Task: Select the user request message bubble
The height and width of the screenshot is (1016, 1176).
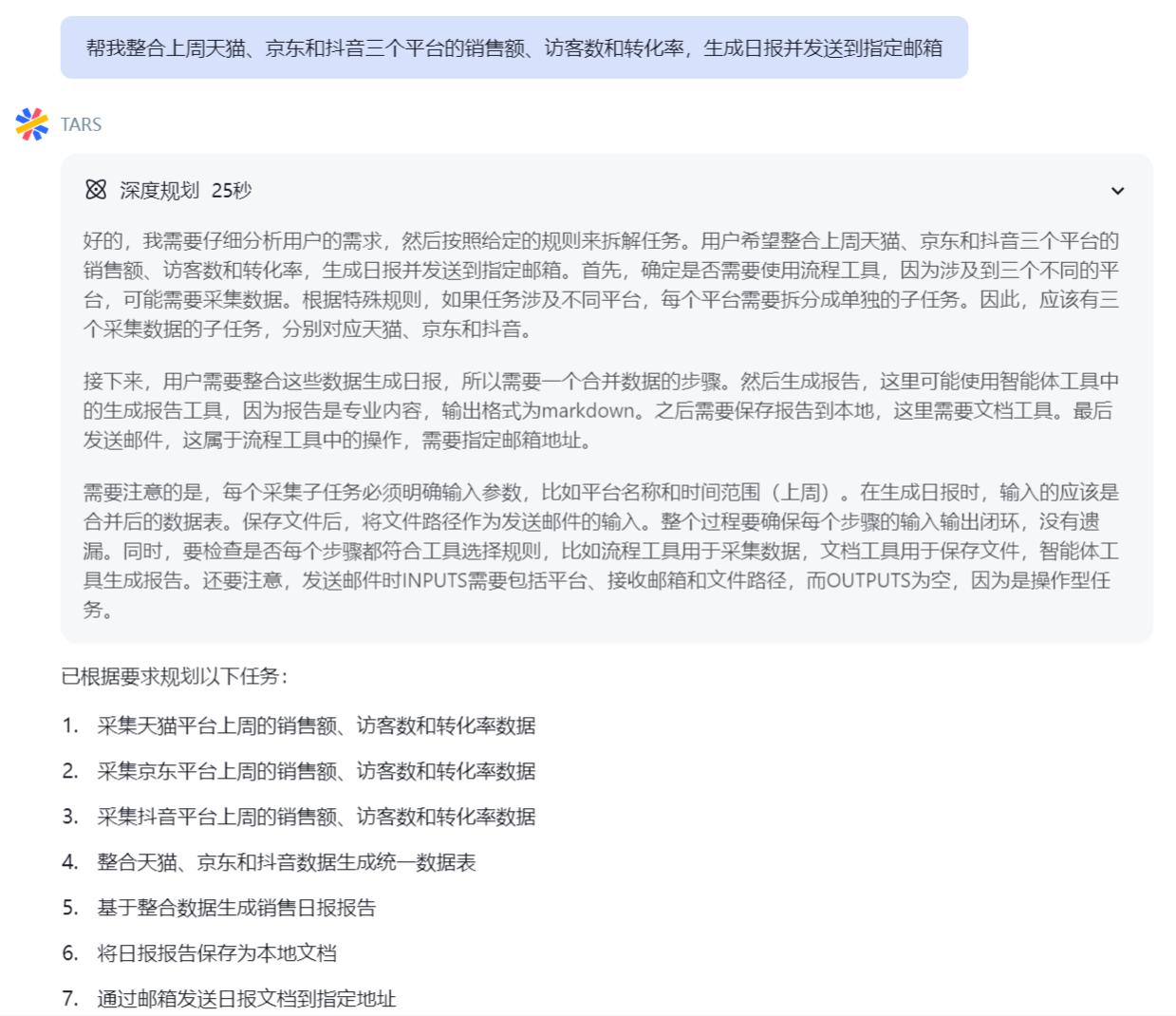Action: tap(513, 47)
